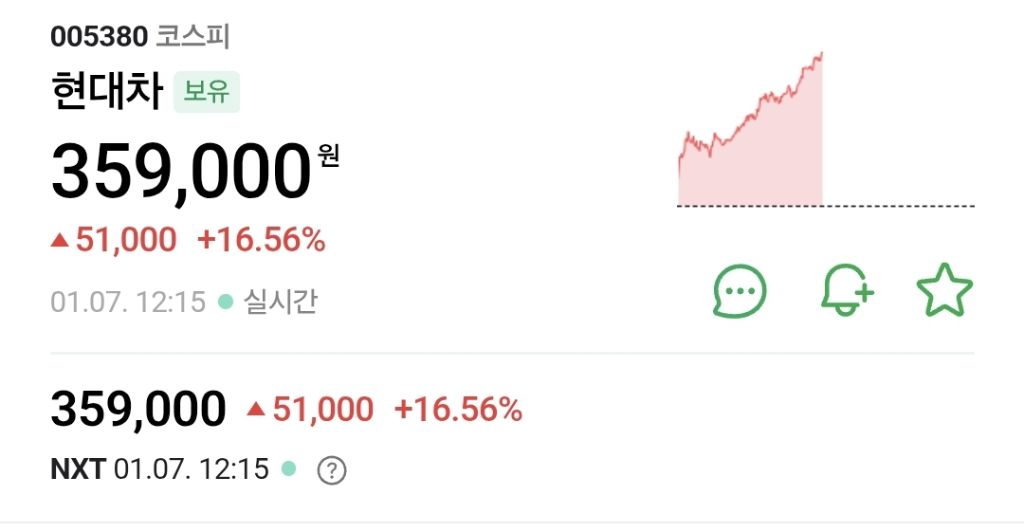Open the NXT help question mark icon
Screen dimensions: 1024x532
pyautogui.click(x=332, y=470)
